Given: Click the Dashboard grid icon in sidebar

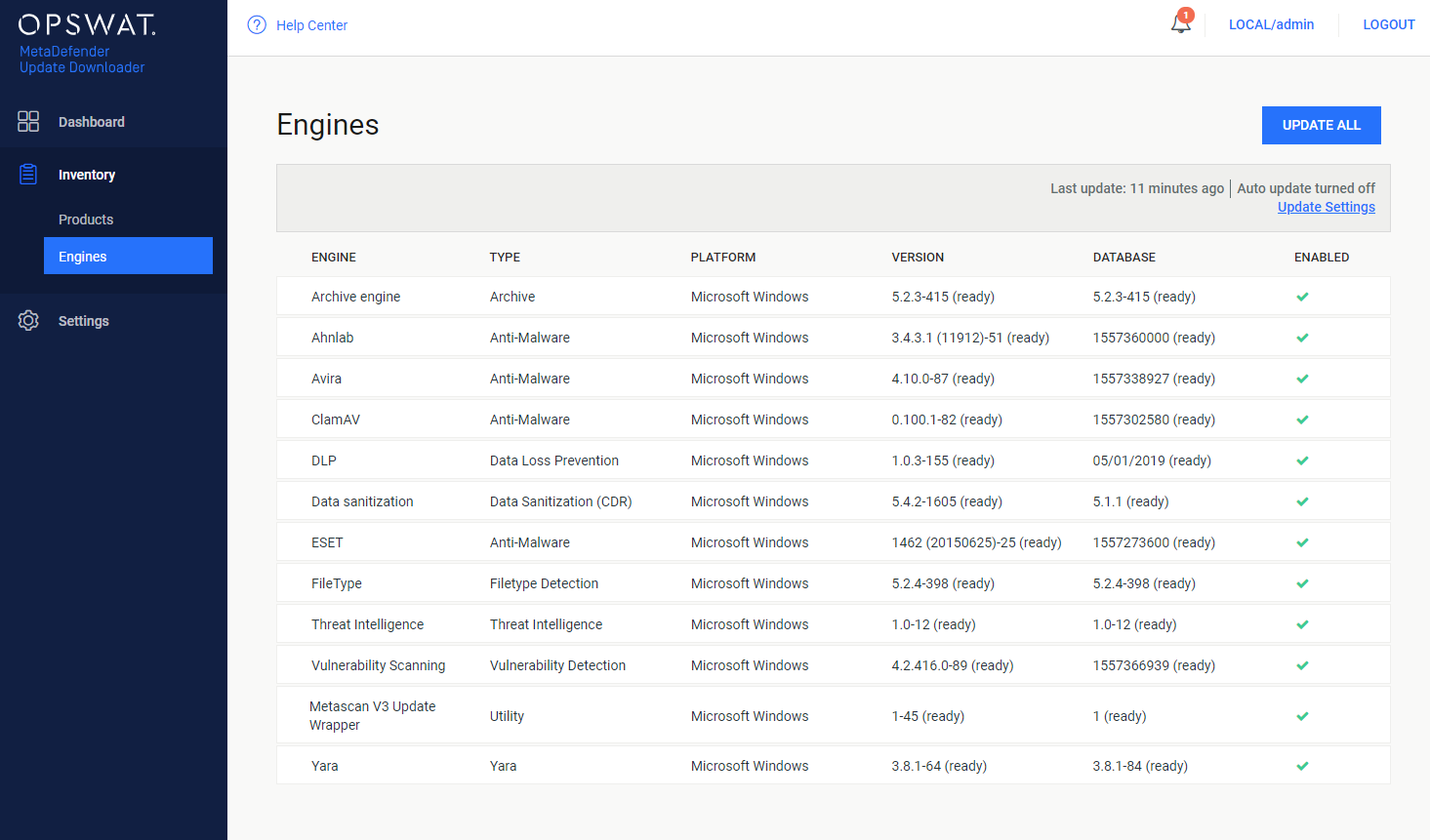Looking at the screenshot, I should point(28,121).
